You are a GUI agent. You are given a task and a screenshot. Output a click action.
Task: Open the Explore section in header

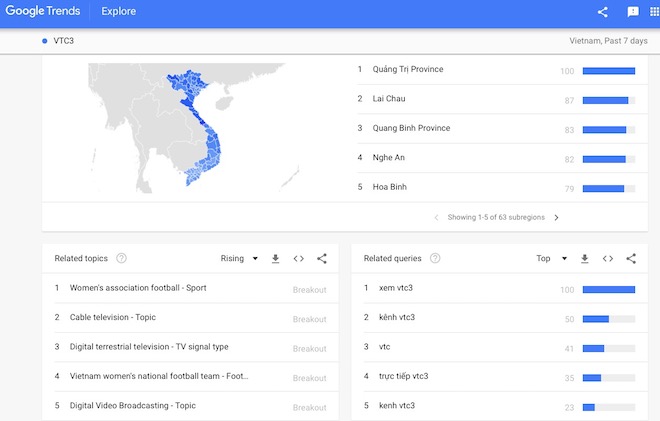pyautogui.click(x=119, y=12)
